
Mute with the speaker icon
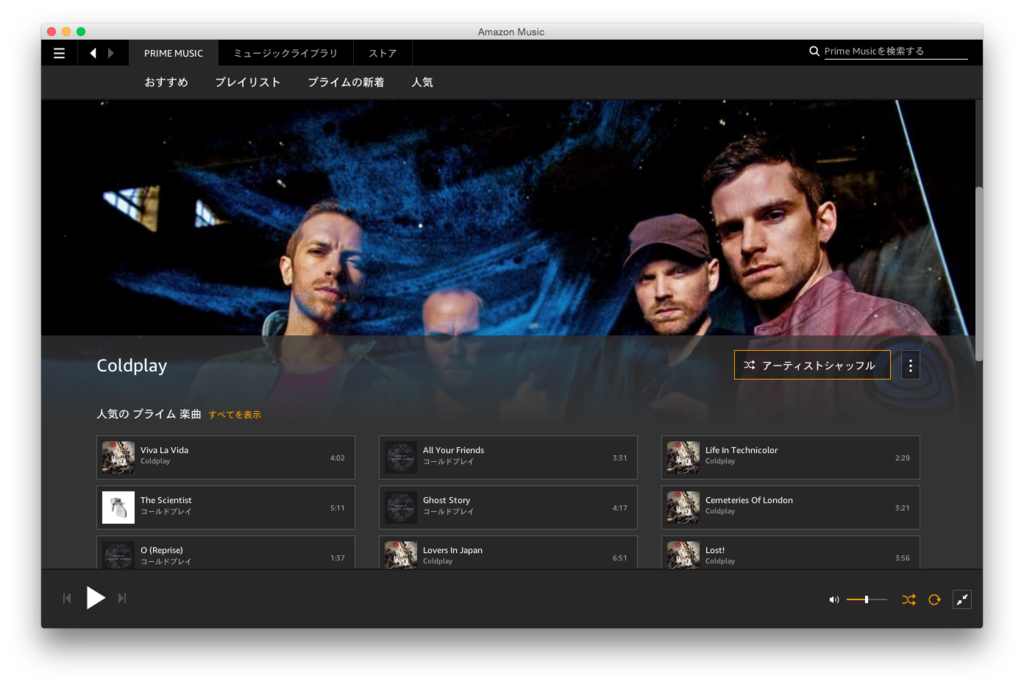point(834,599)
